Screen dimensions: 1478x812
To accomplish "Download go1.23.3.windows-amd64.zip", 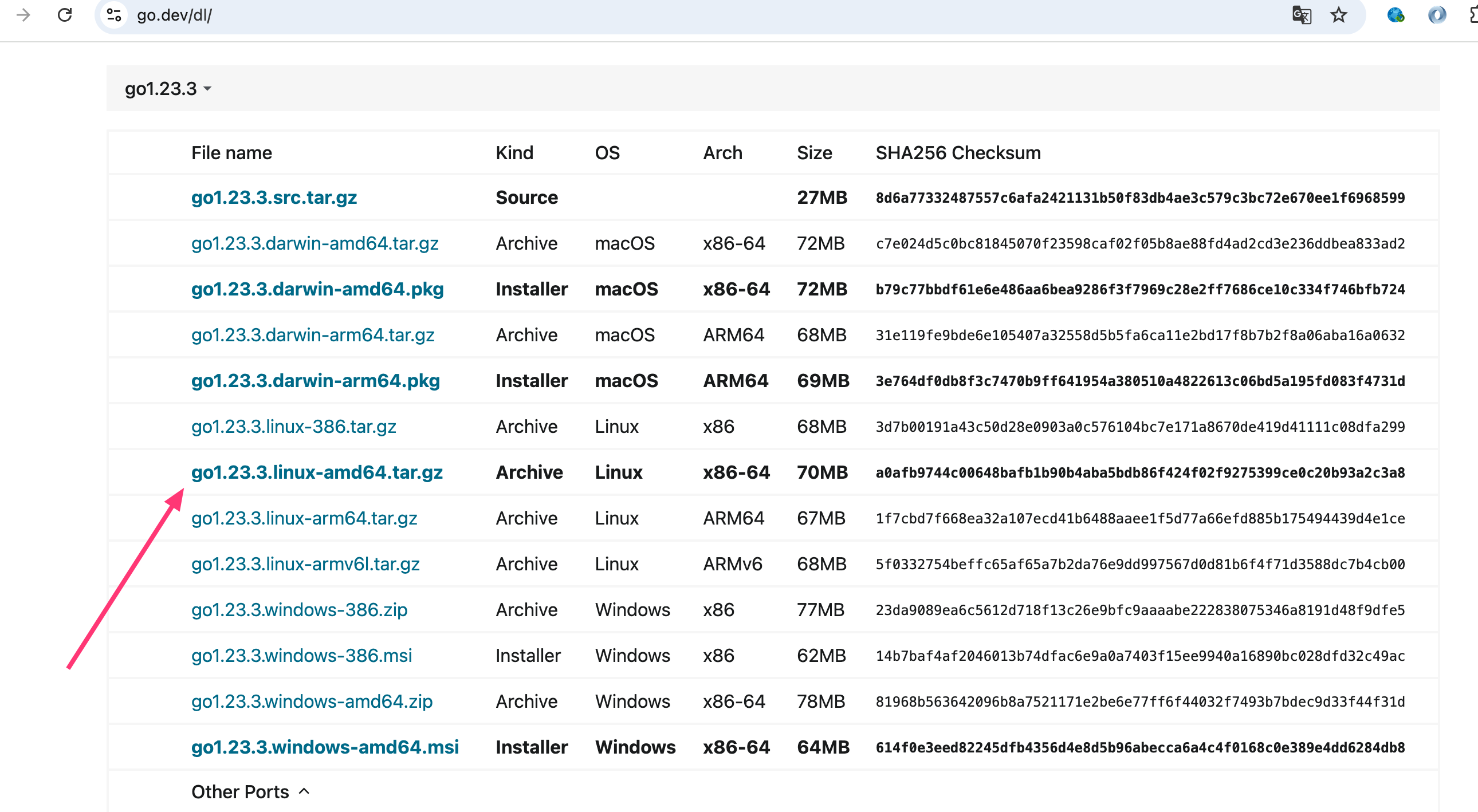I will [x=312, y=701].
